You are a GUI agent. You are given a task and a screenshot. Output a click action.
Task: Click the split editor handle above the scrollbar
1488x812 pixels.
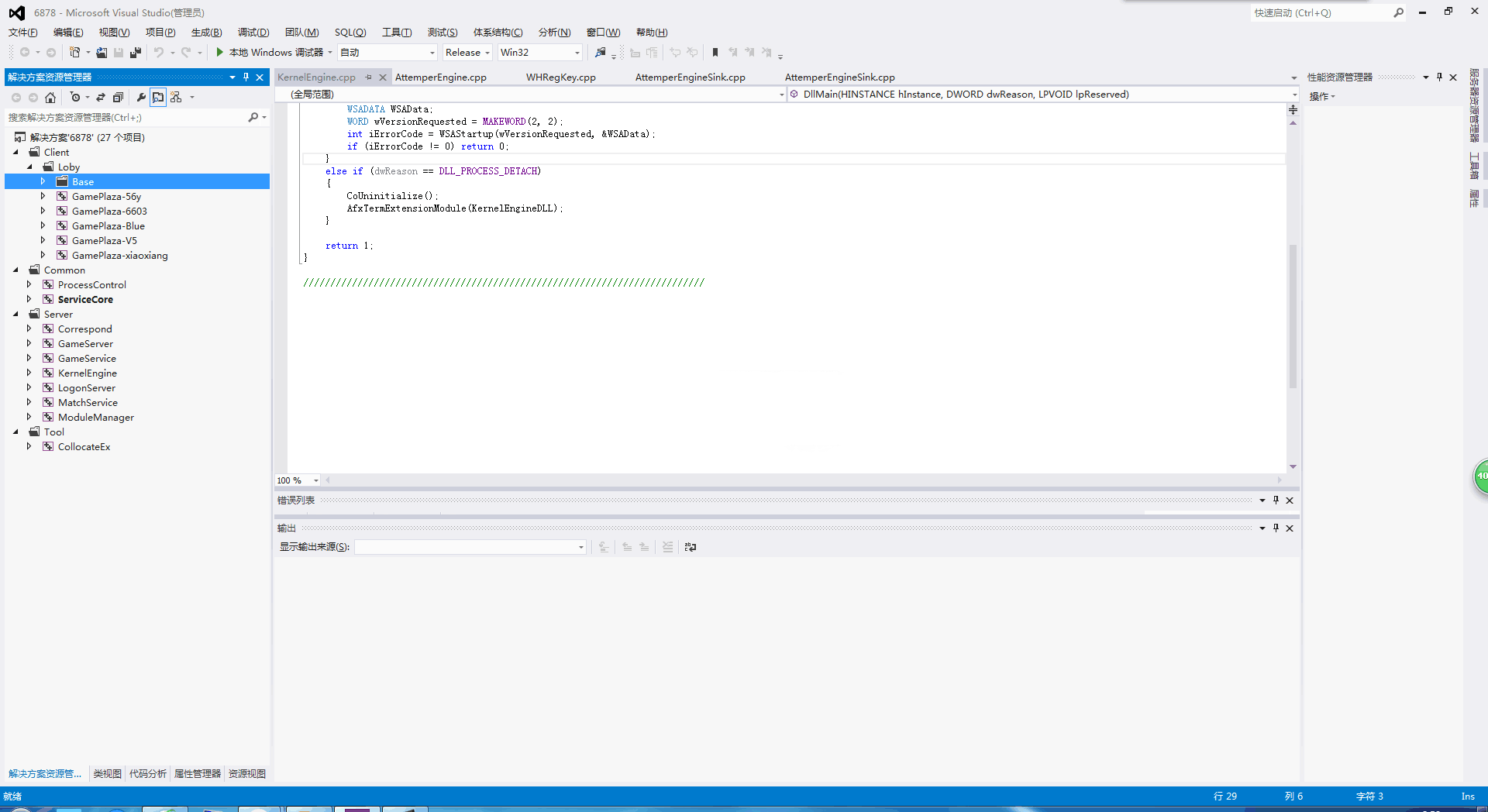tap(1293, 109)
